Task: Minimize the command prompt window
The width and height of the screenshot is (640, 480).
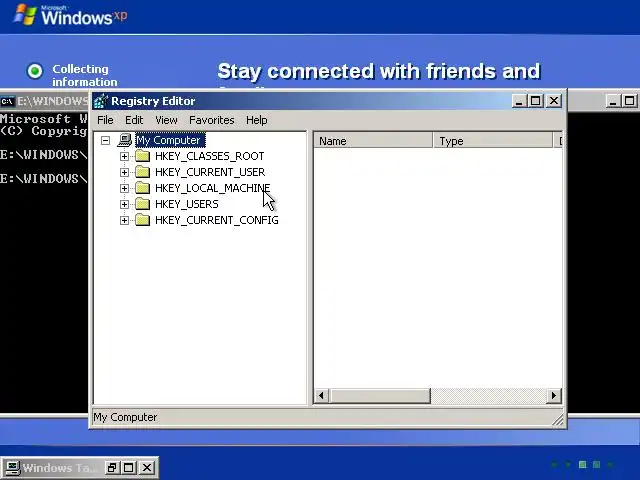Action: 612,101
